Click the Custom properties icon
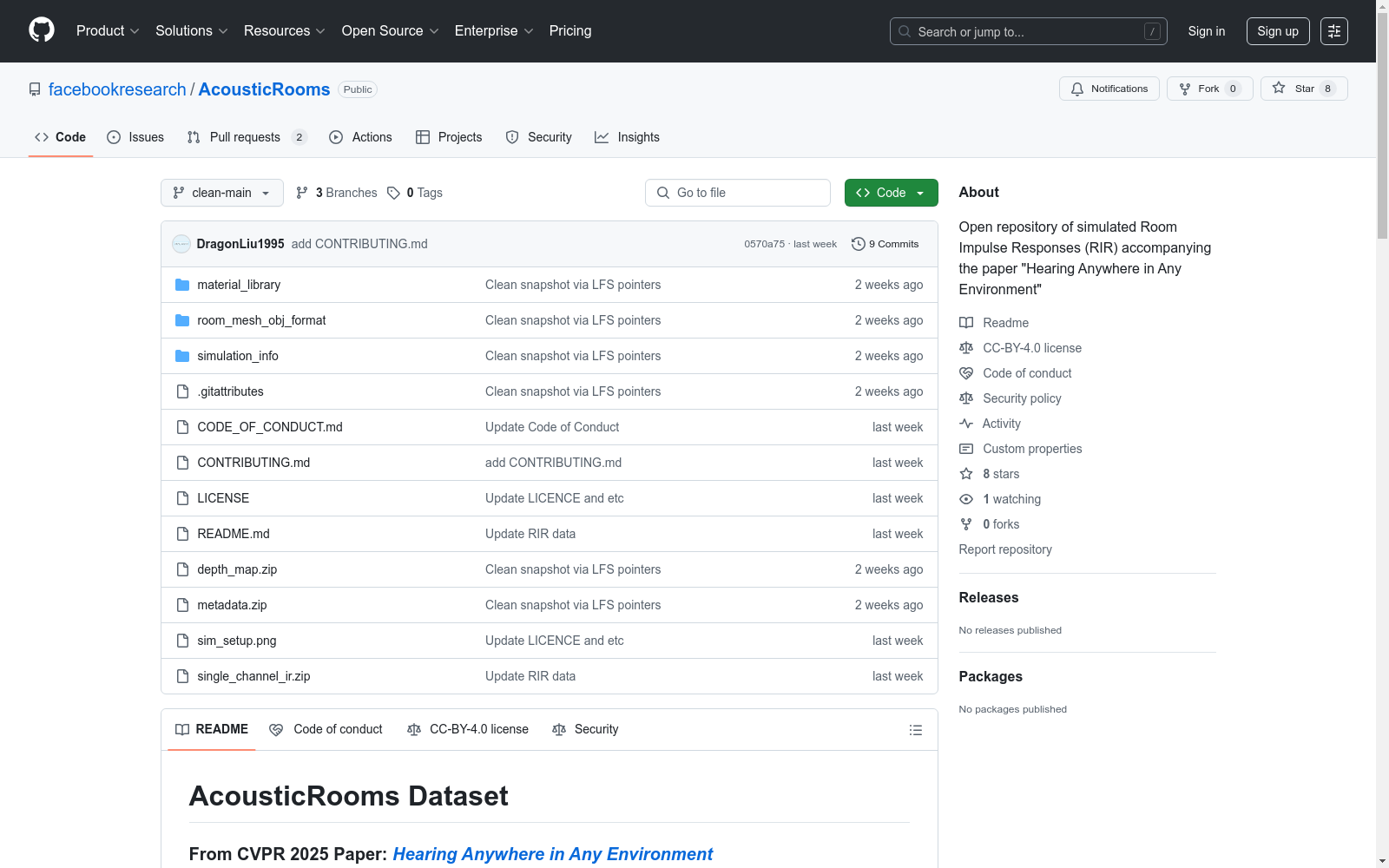This screenshot has width=1389, height=868. click(x=966, y=449)
